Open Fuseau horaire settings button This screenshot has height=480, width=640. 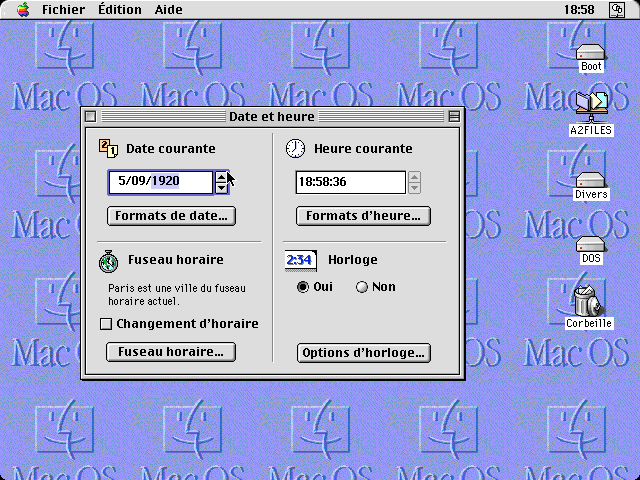tap(171, 352)
